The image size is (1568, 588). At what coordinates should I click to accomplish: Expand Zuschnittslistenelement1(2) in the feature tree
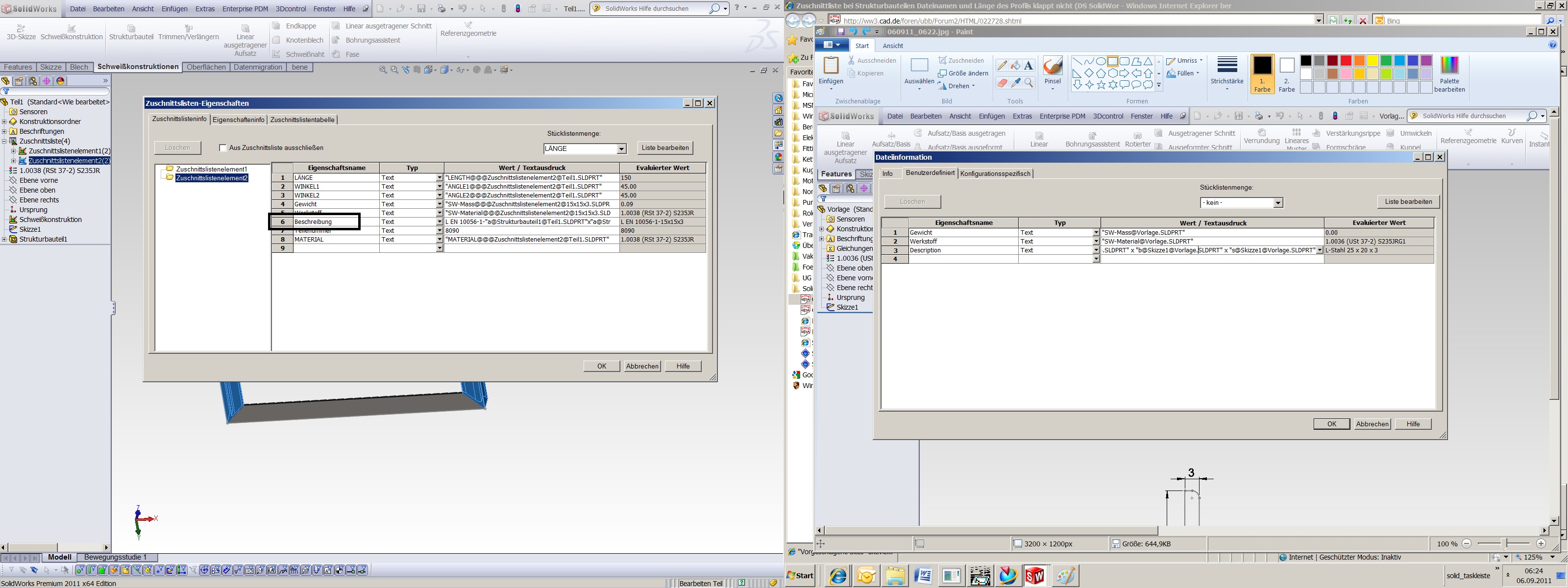[13, 151]
